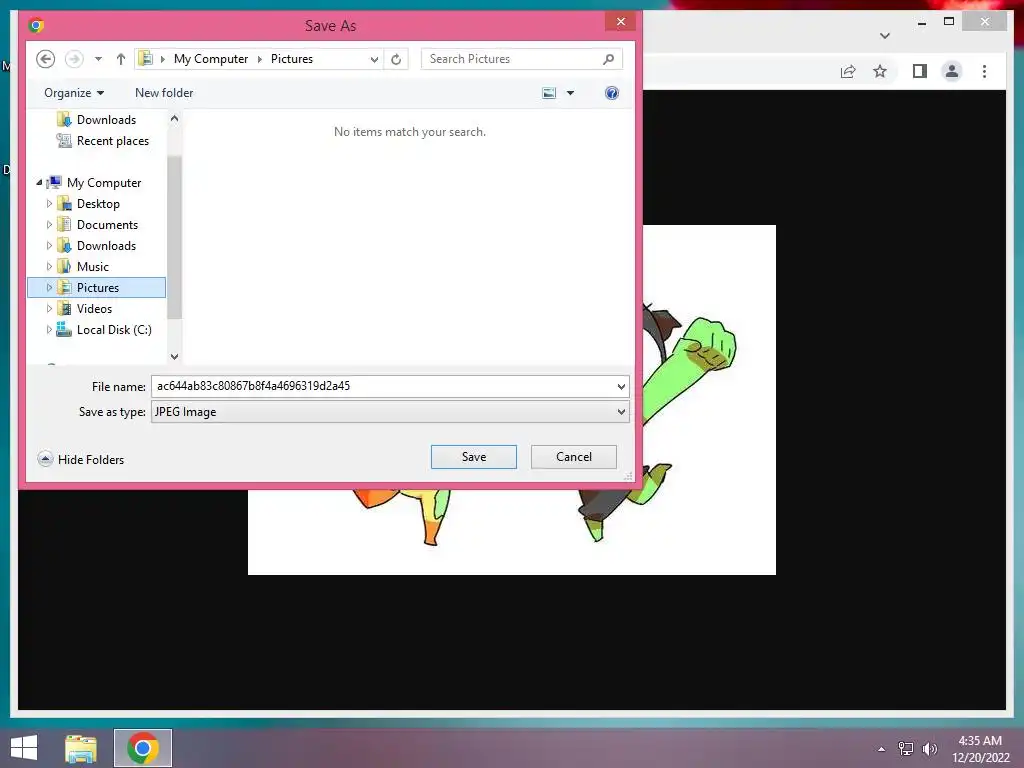Screen dimensions: 1024x768
Task: Click the Chrome taskbar icon
Action: pos(143,748)
